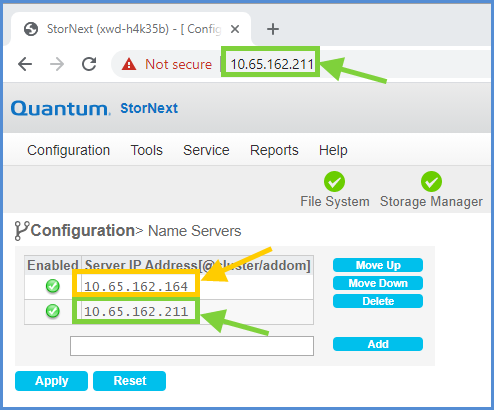Viewport: 494px width, 410px height.
Task: Click the Enabled column header
Action: point(53,265)
